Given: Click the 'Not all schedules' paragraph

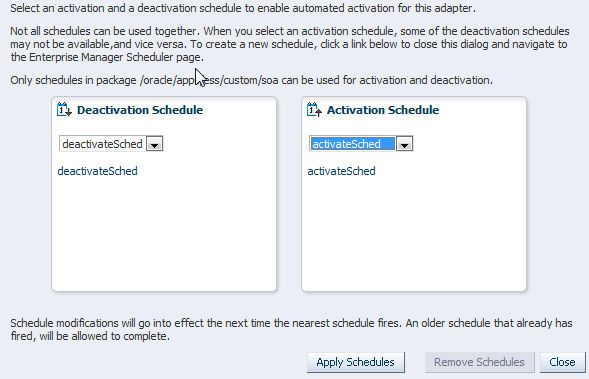Looking at the screenshot, I should pyautogui.click(x=290, y=44).
